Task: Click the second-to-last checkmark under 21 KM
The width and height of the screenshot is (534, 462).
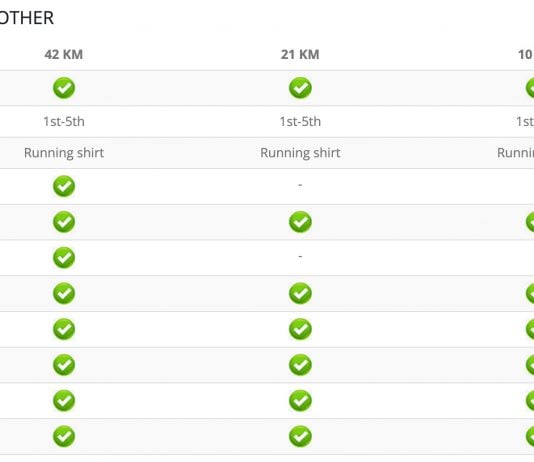Action: pyautogui.click(x=300, y=400)
